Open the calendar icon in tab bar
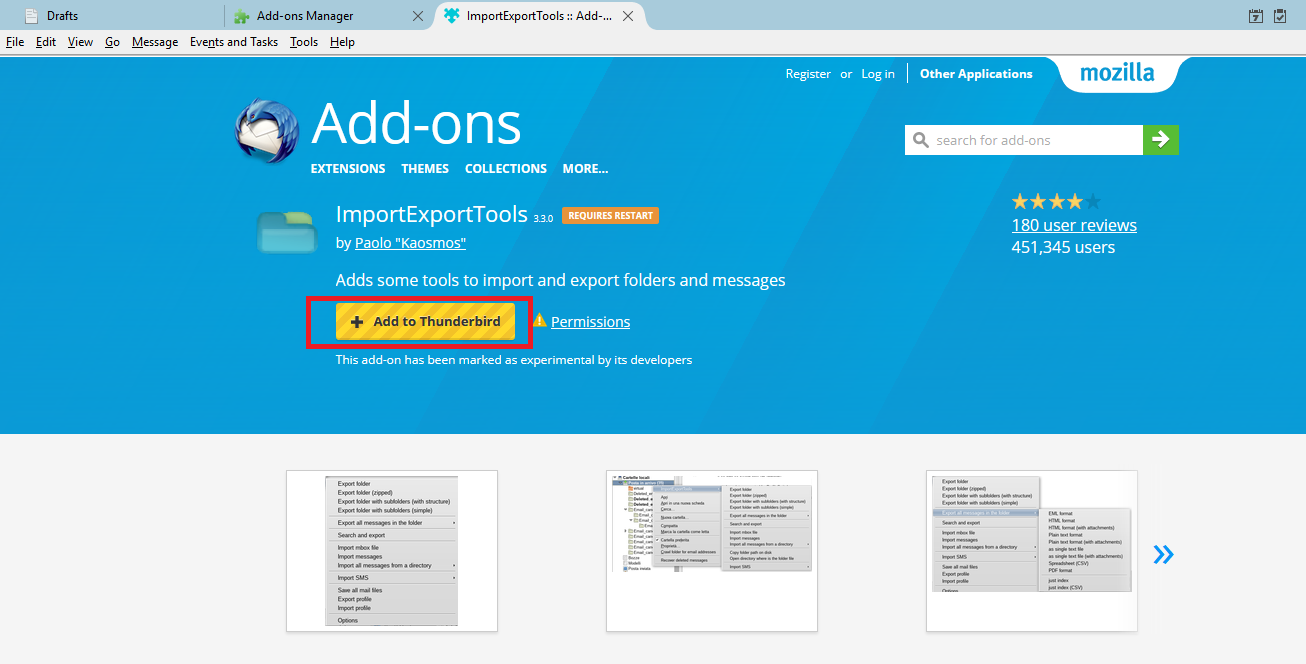This screenshot has width=1306, height=664. [1256, 16]
